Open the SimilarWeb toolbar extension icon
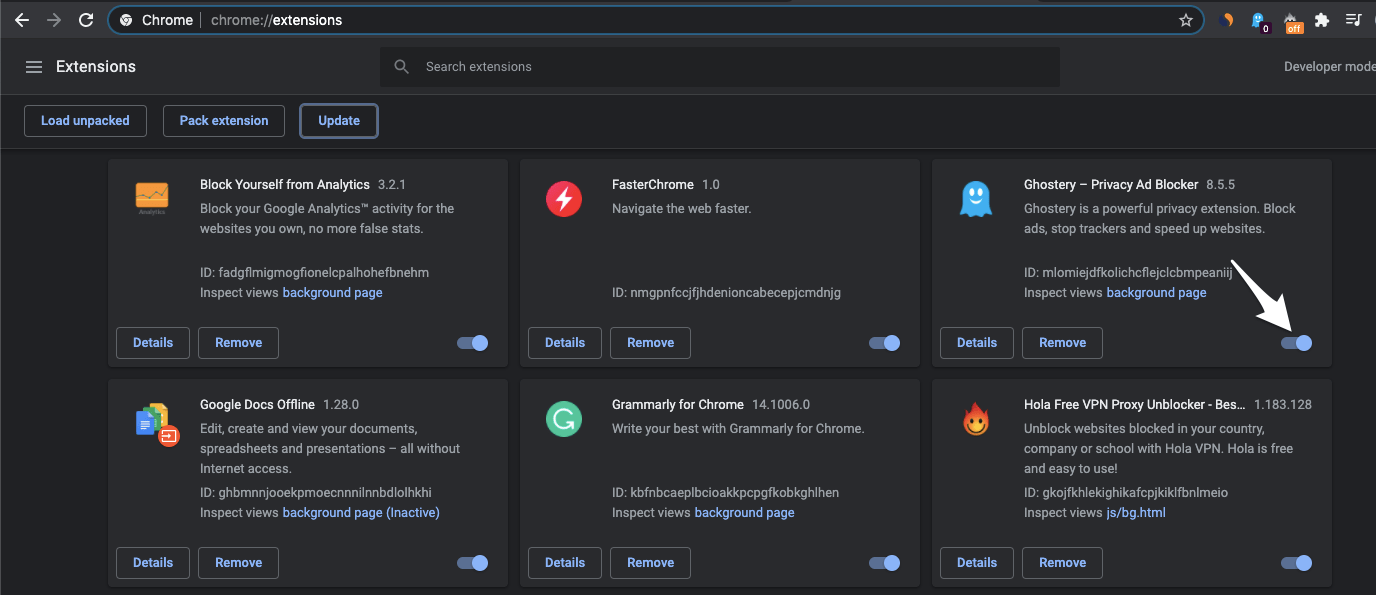1376x595 pixels. click(x=1229, y=20)
